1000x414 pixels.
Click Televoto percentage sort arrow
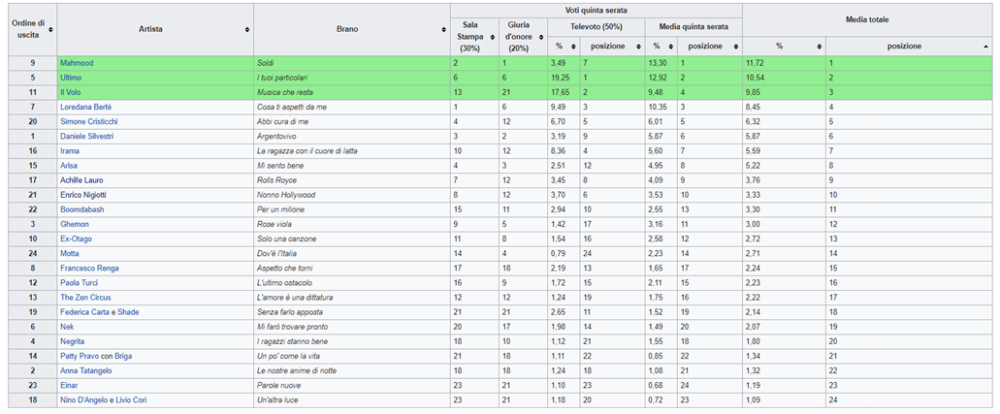pos(574,46)
